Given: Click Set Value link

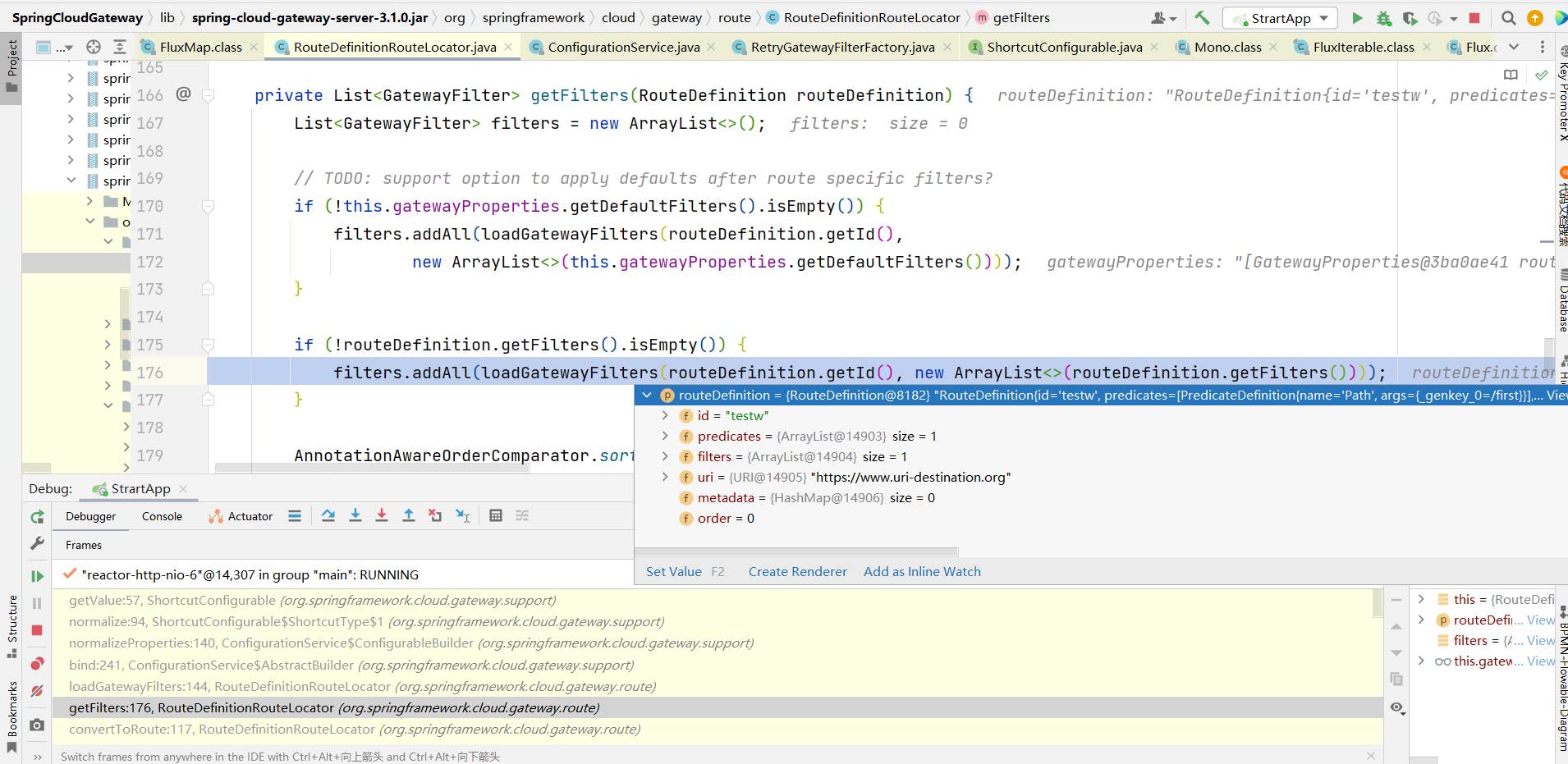Looking at the screenshot, I should coord(673,571).
